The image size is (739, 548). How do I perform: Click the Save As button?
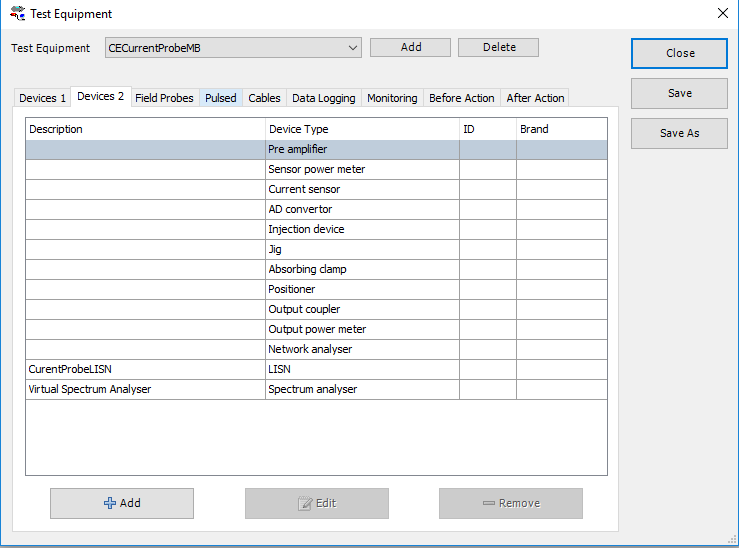(679, 133)
